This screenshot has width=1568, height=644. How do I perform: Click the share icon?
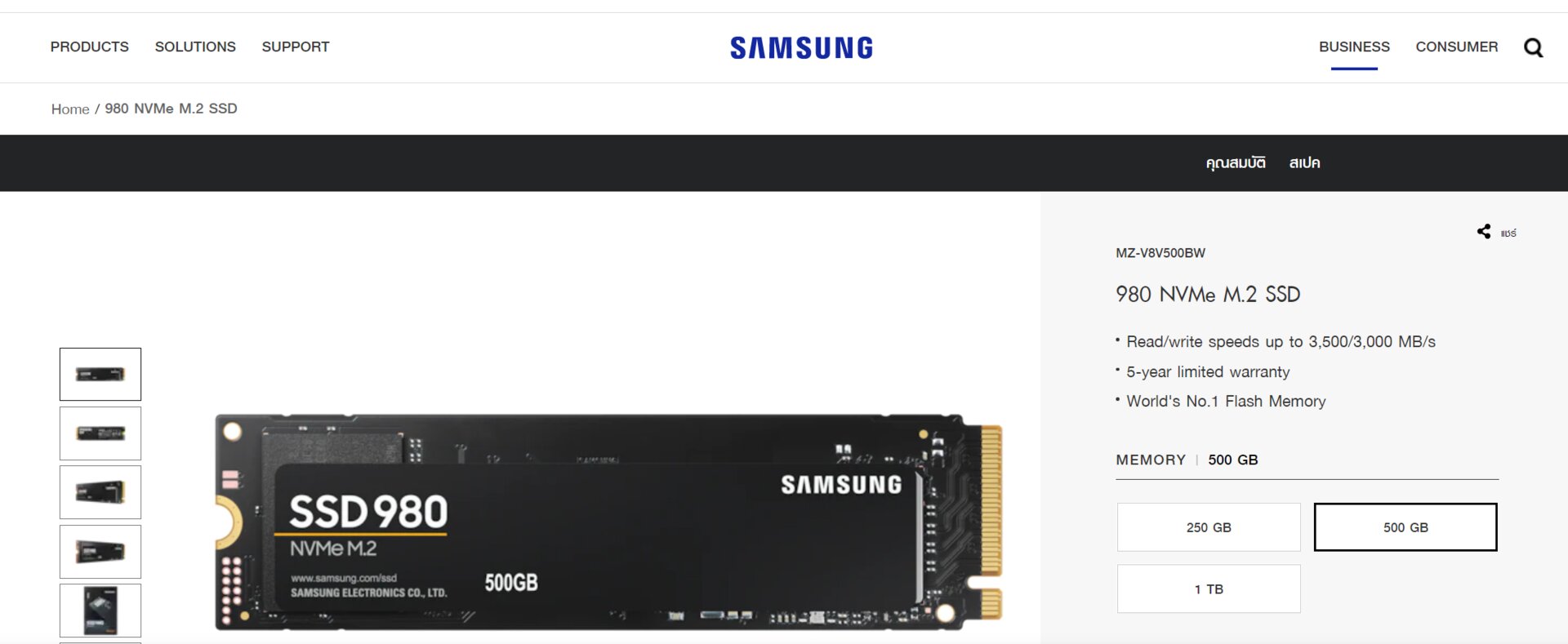[1484, 232]
